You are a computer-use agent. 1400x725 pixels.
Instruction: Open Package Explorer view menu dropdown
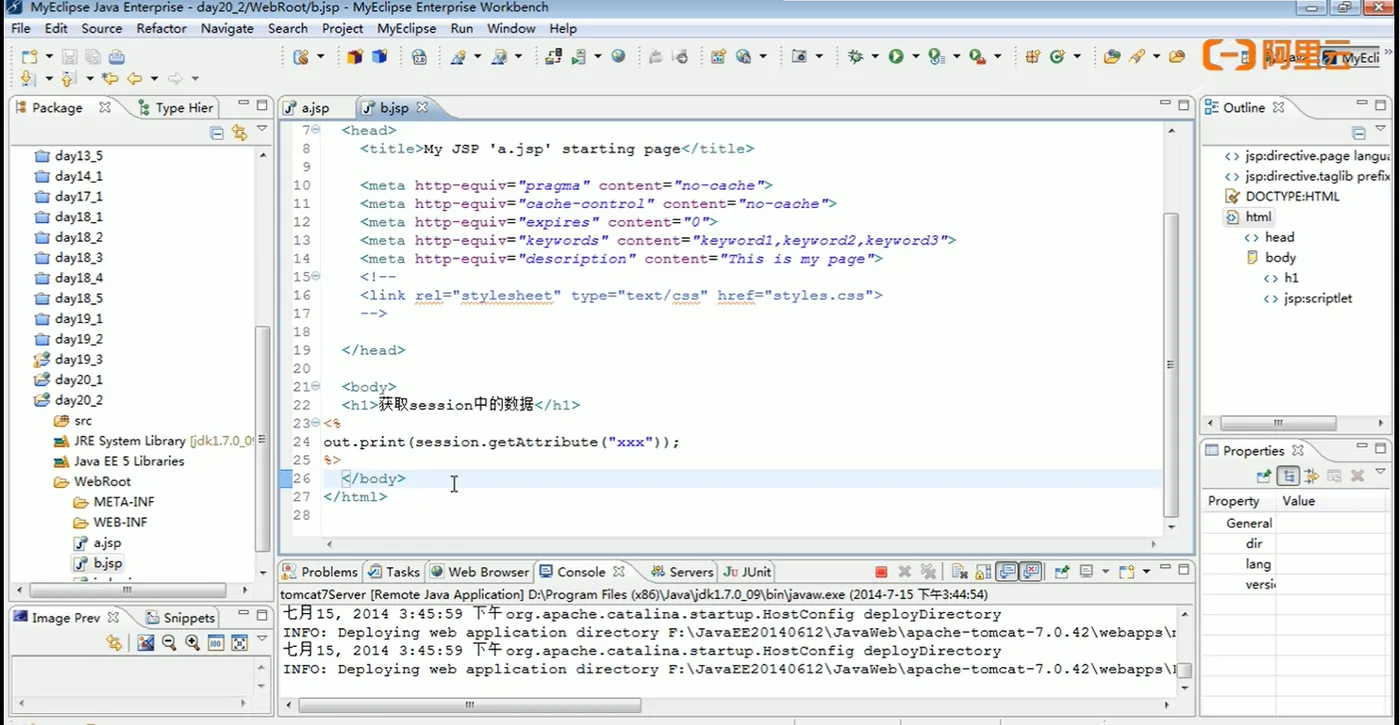[262, 130]
